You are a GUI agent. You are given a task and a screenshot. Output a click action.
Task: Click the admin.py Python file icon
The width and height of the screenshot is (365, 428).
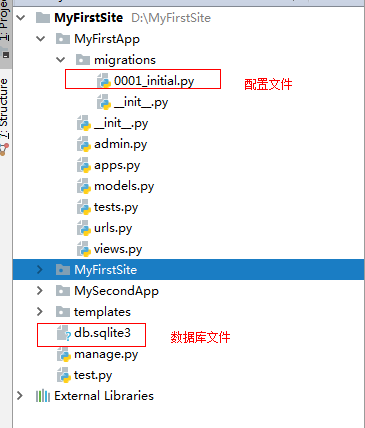[x=84, y=144]
